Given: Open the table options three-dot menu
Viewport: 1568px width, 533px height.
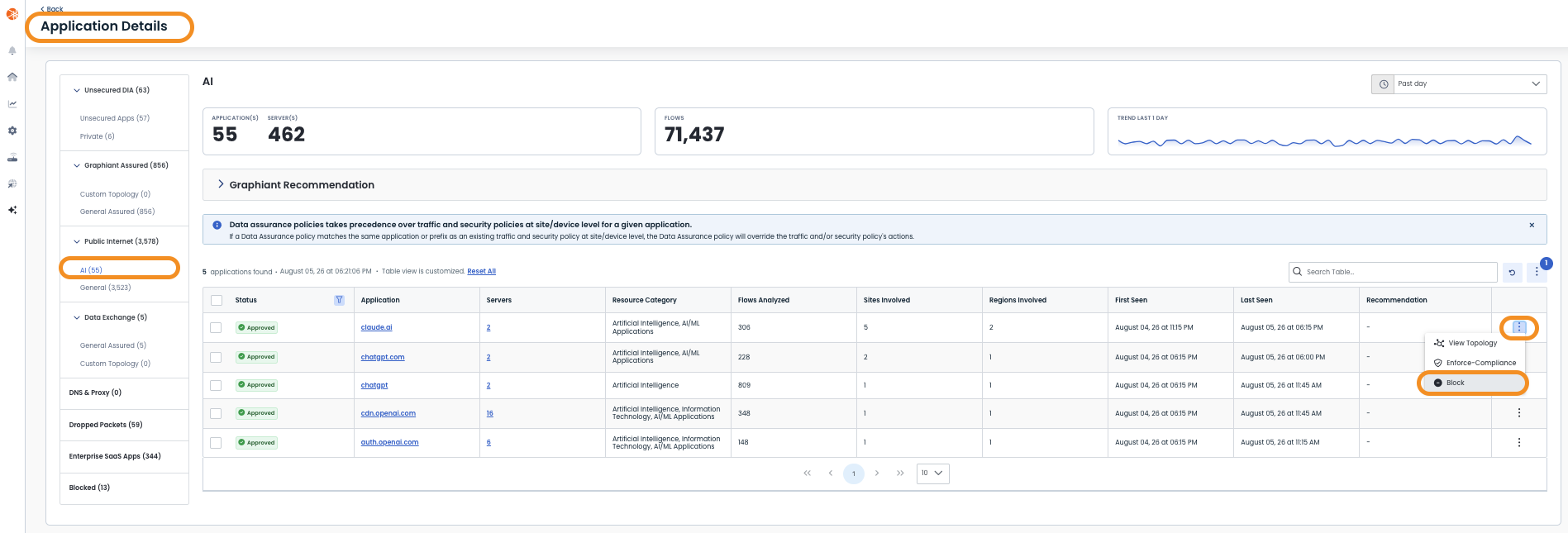Looking at the screenshot, I should click(1537, 272).
